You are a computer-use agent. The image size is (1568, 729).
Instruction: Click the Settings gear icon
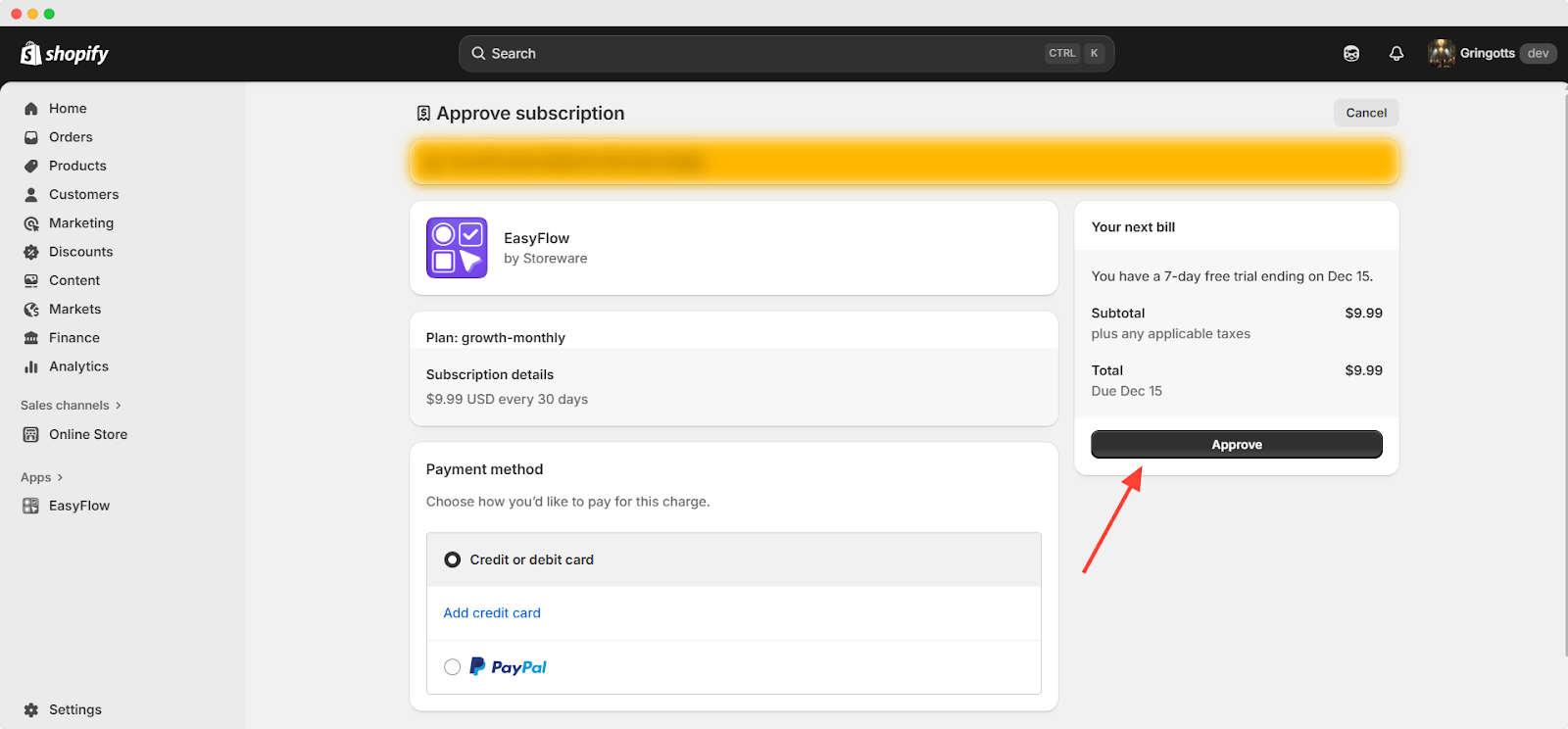31,709
